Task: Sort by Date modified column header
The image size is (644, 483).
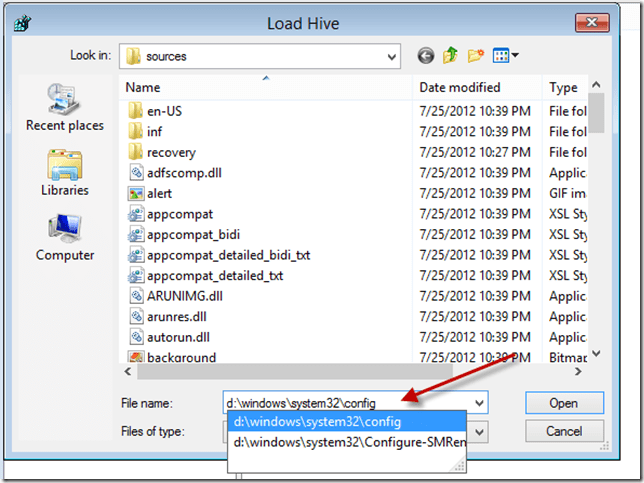Action: (478, 87)
